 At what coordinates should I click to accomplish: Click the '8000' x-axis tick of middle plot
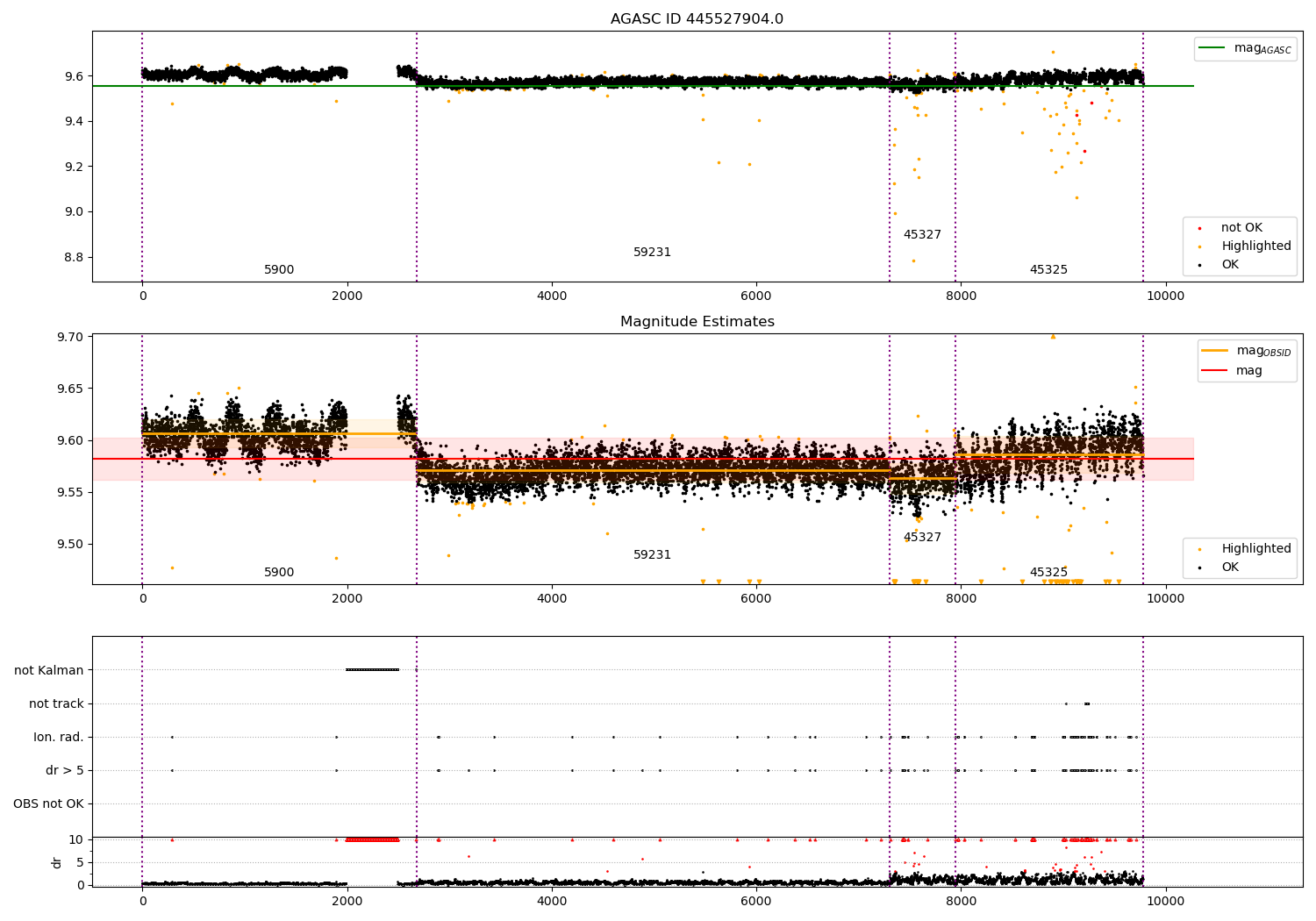click(x=961, y=598)
